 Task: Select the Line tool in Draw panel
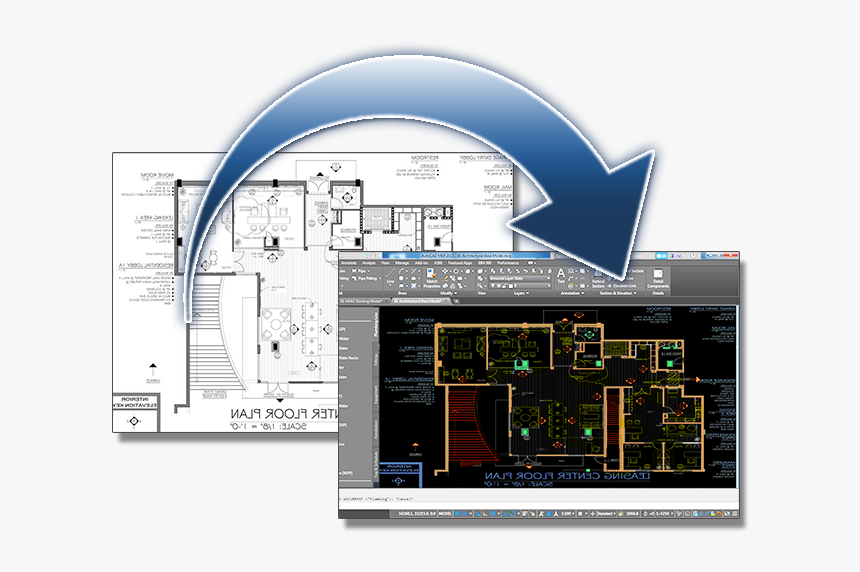[x=391, y=276]
